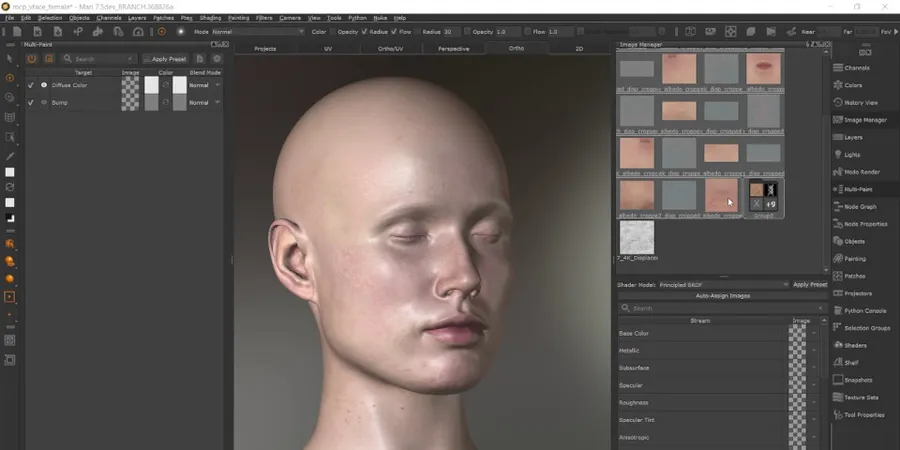Screen dimensions: 900x450
Task: Click the power icon in Multi-Paint panel
Action: (32, 59)
